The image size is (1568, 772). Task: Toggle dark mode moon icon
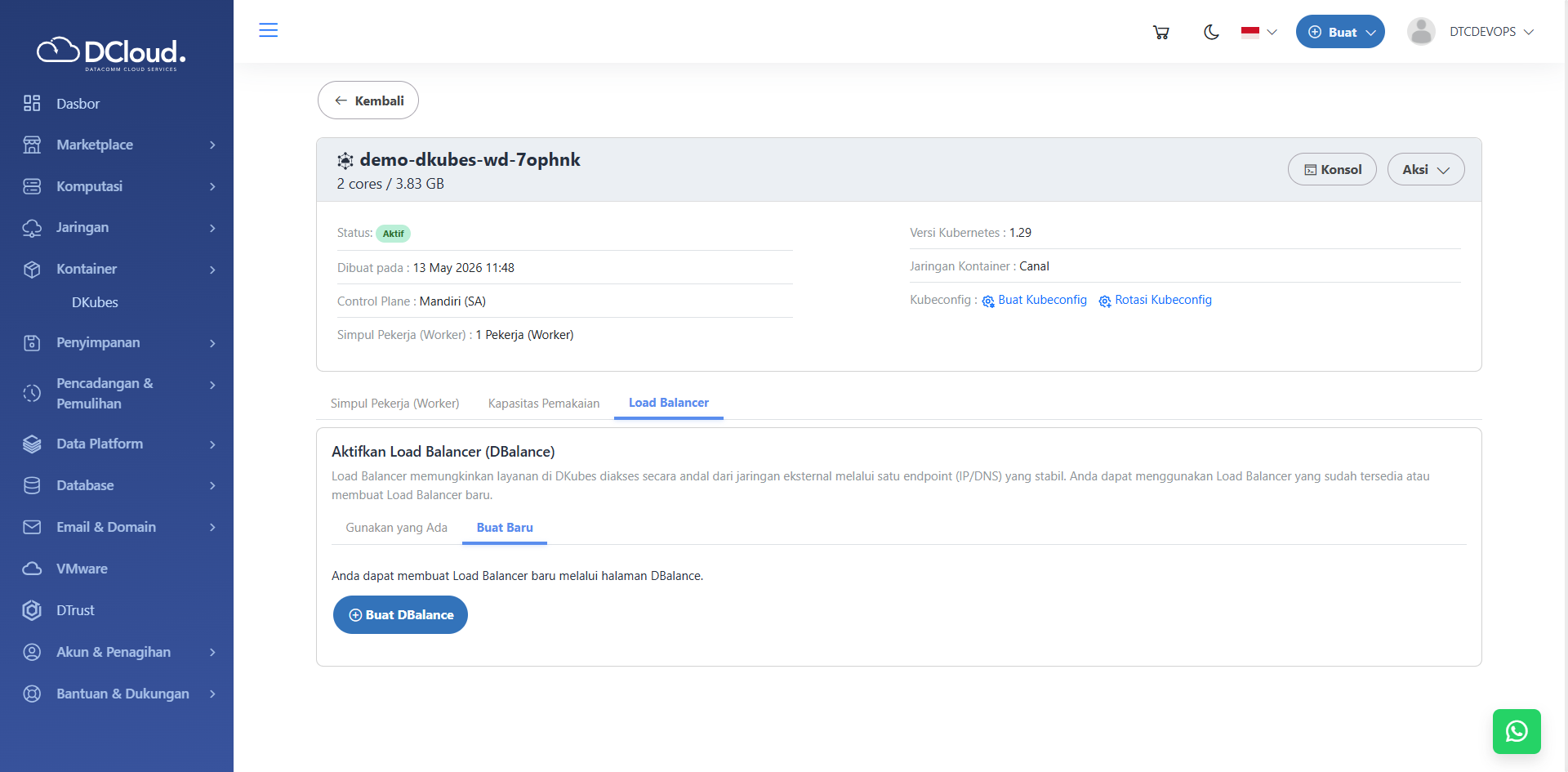[x=1211, y=32]
